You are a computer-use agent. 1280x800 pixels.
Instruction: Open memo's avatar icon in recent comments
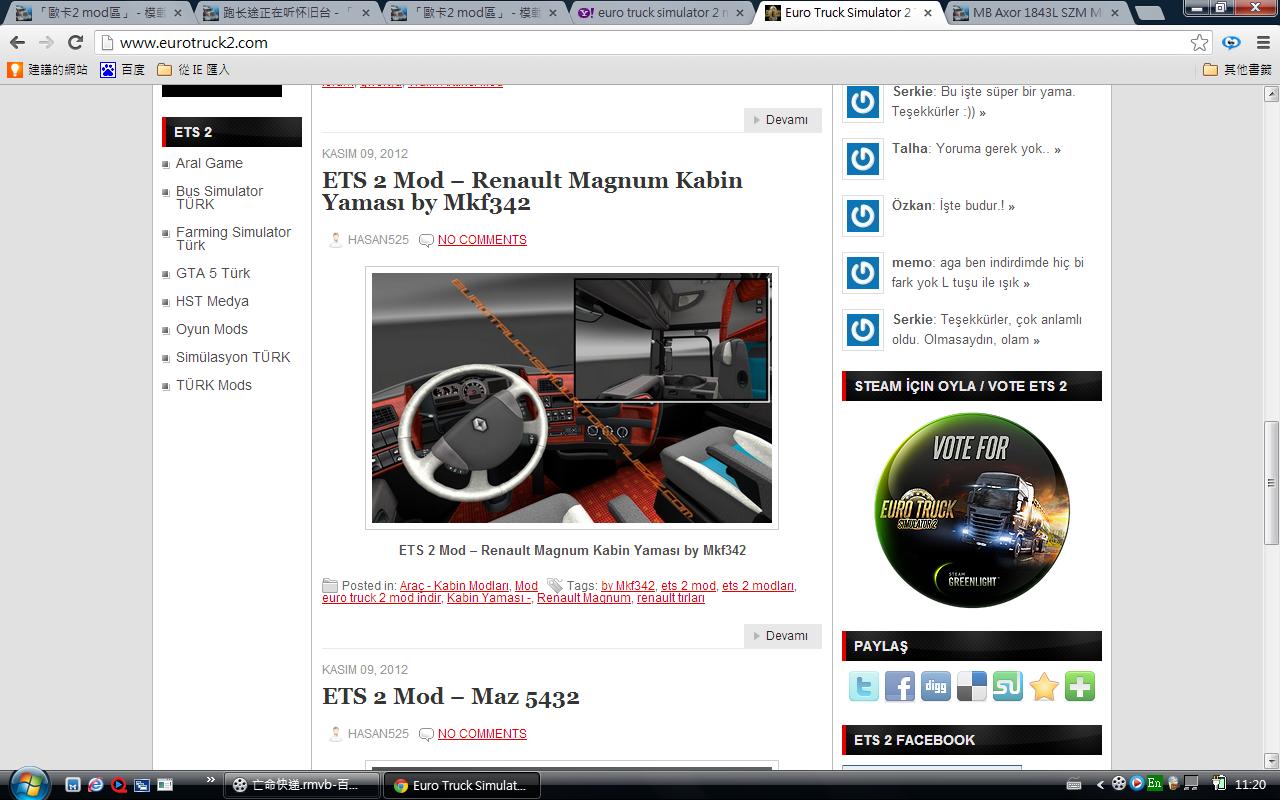point(863,272)
